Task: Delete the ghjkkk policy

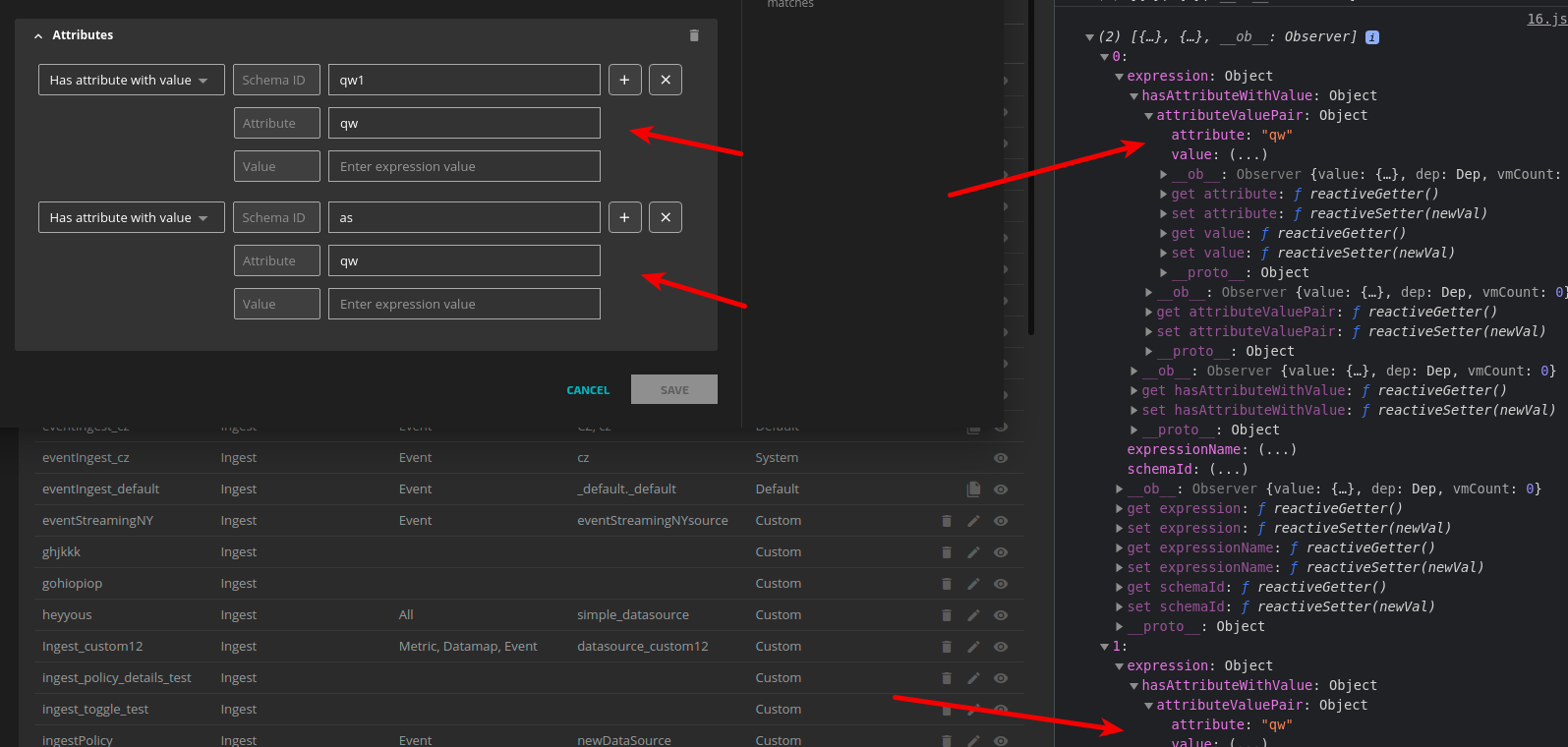Action: 947,552
